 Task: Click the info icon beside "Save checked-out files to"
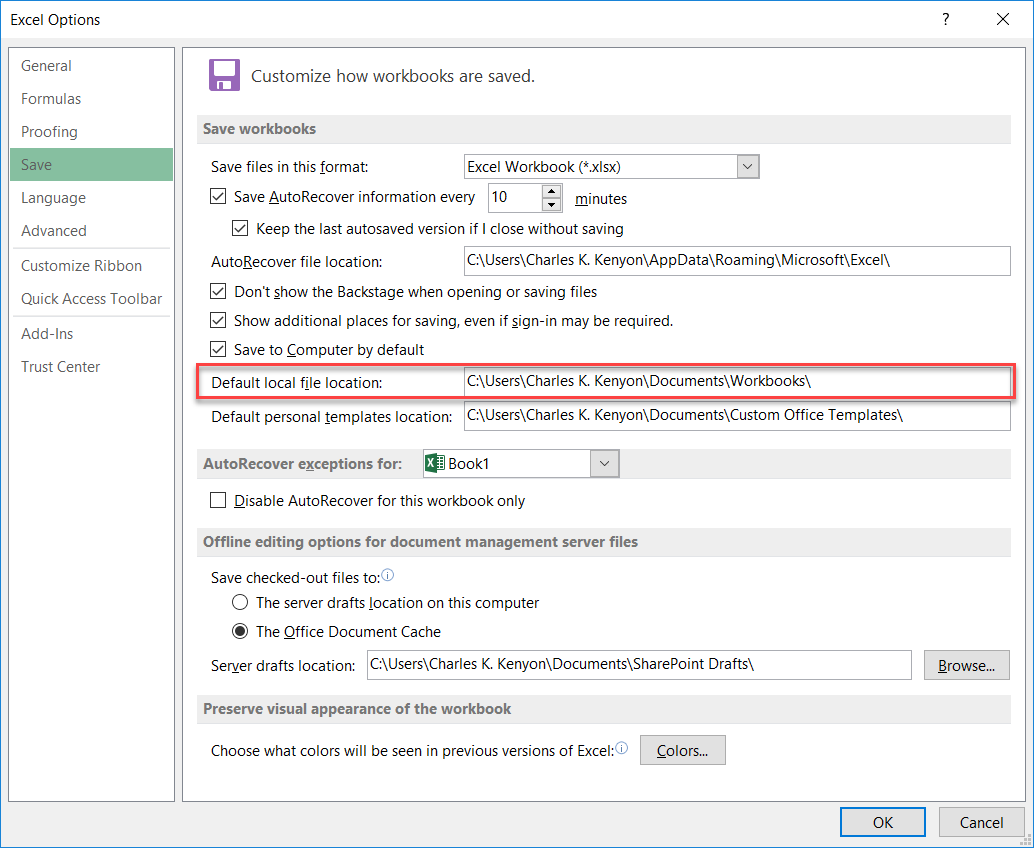(x=388, y=575)
